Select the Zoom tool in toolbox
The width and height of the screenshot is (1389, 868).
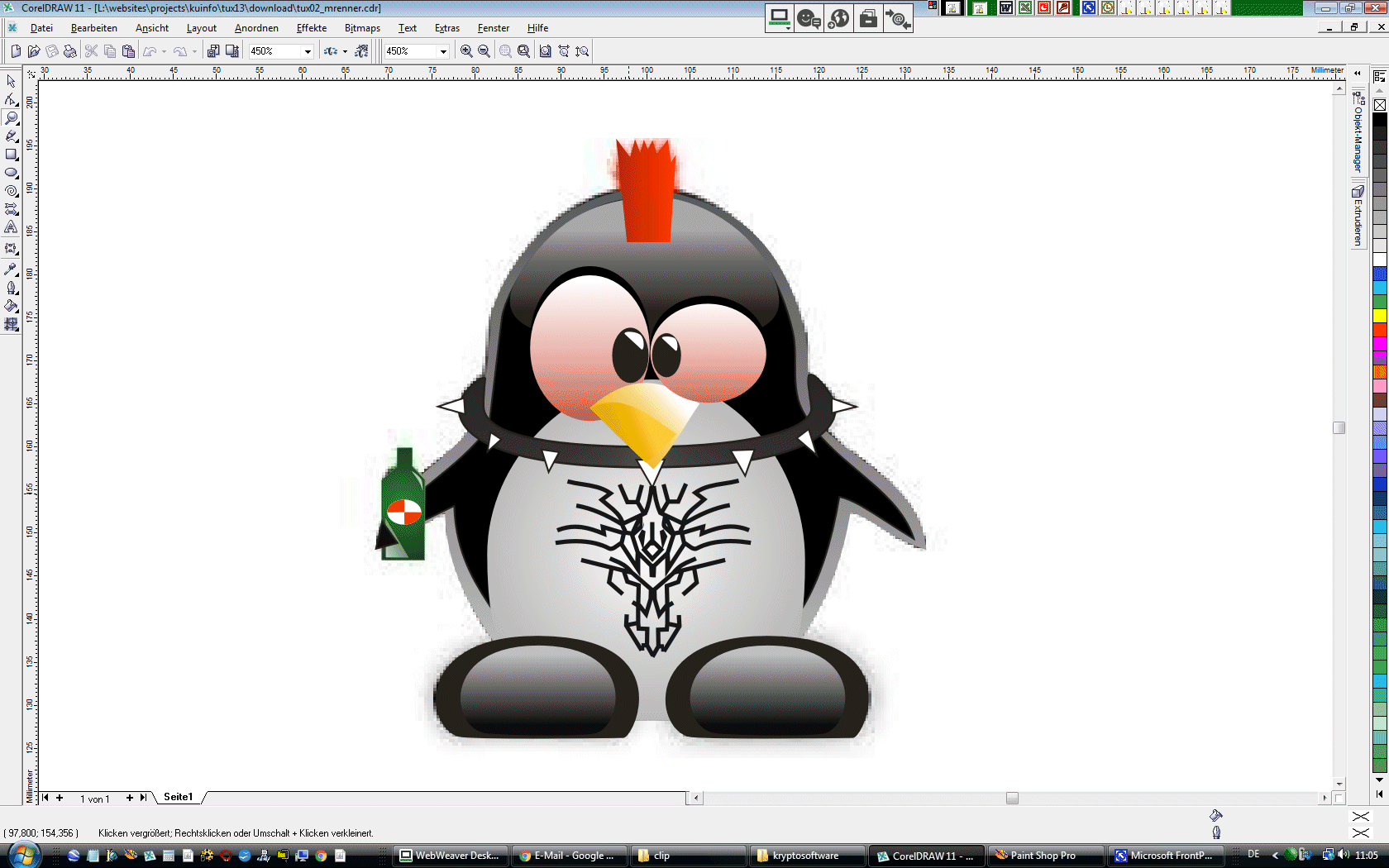coord(11,118)
